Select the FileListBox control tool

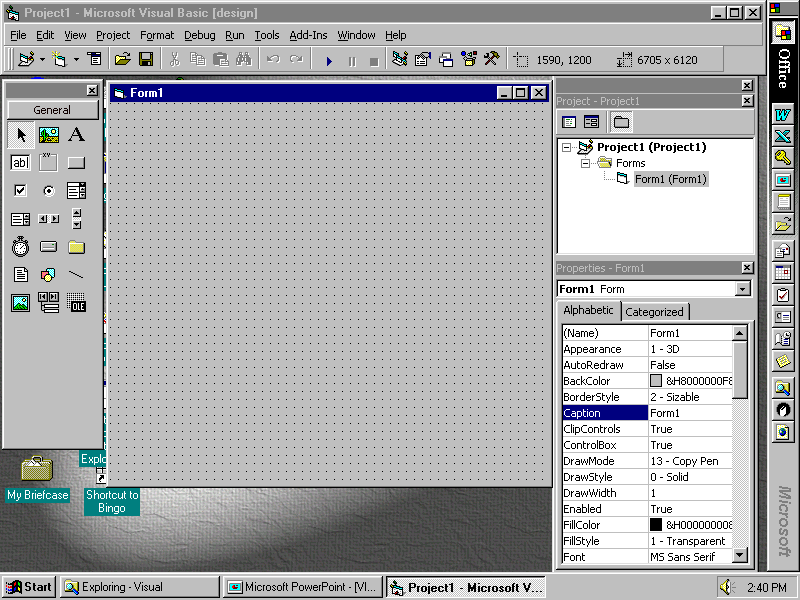tap(21, 275)
